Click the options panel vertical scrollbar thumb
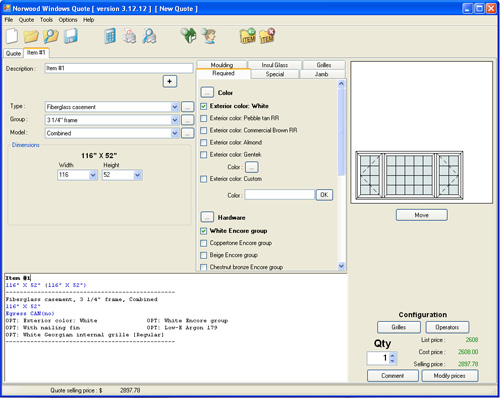This screenshot has width=500, height=398. [341, 132]
